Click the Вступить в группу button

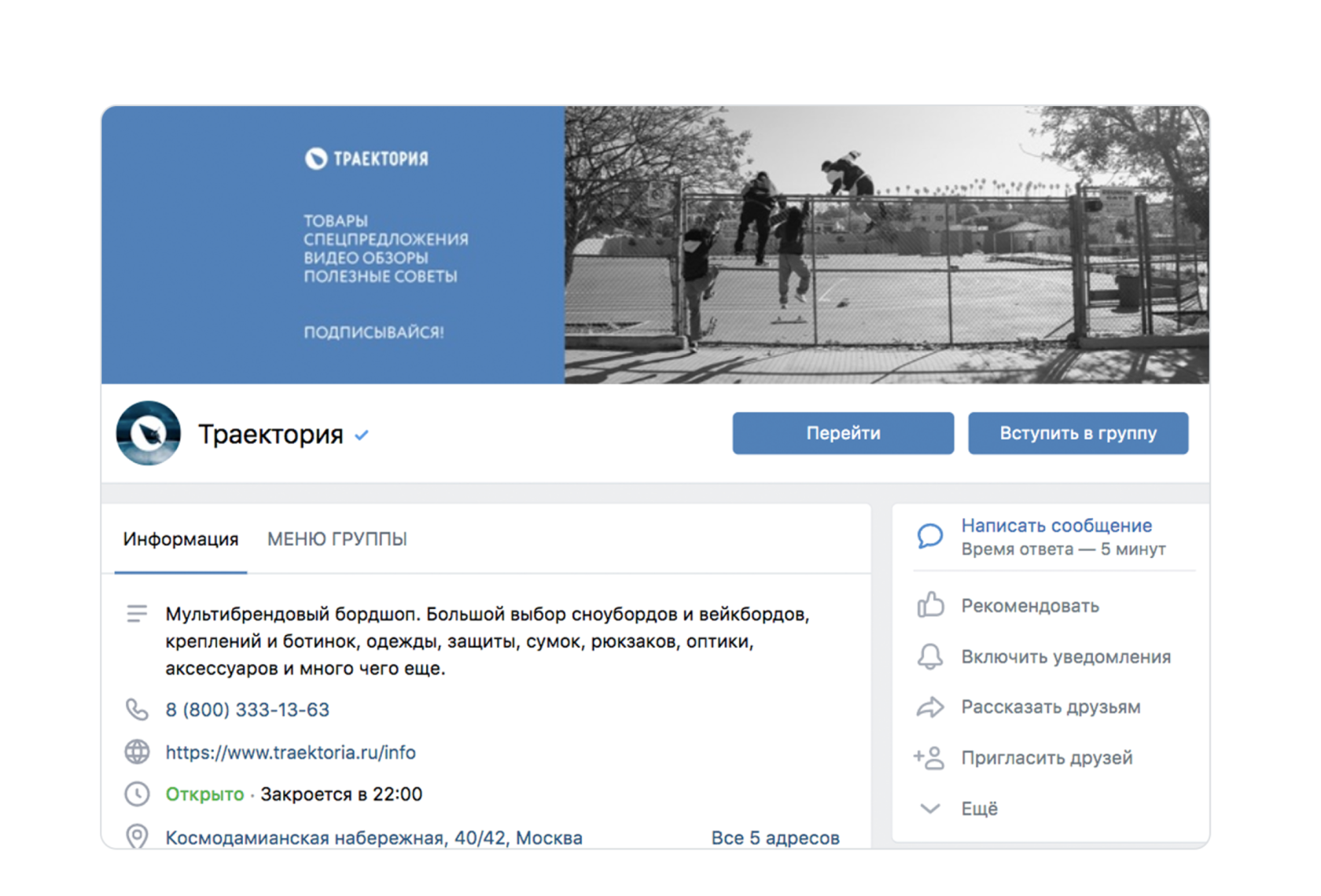1078,433
